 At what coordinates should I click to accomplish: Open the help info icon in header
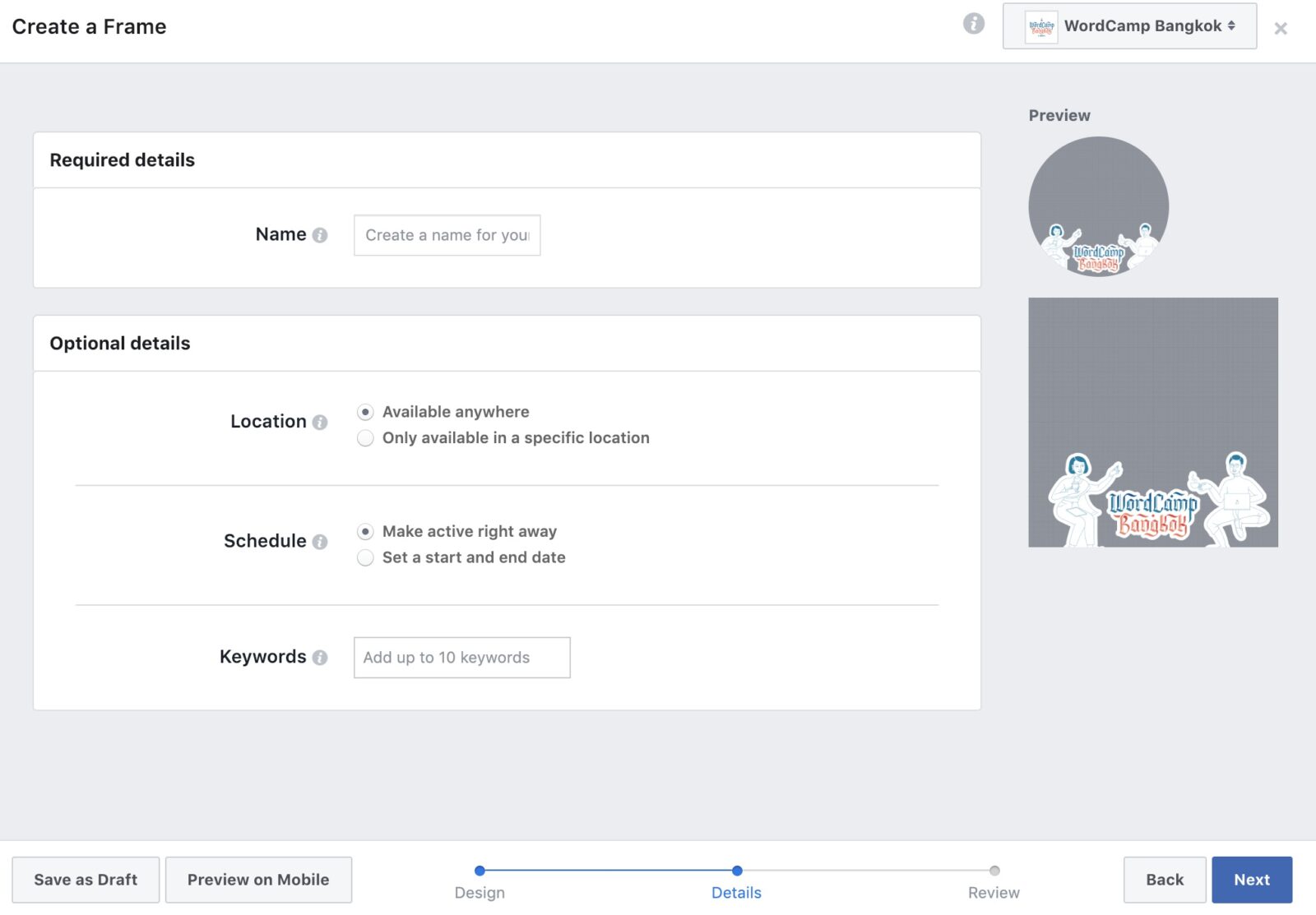[x=973, y=24]
